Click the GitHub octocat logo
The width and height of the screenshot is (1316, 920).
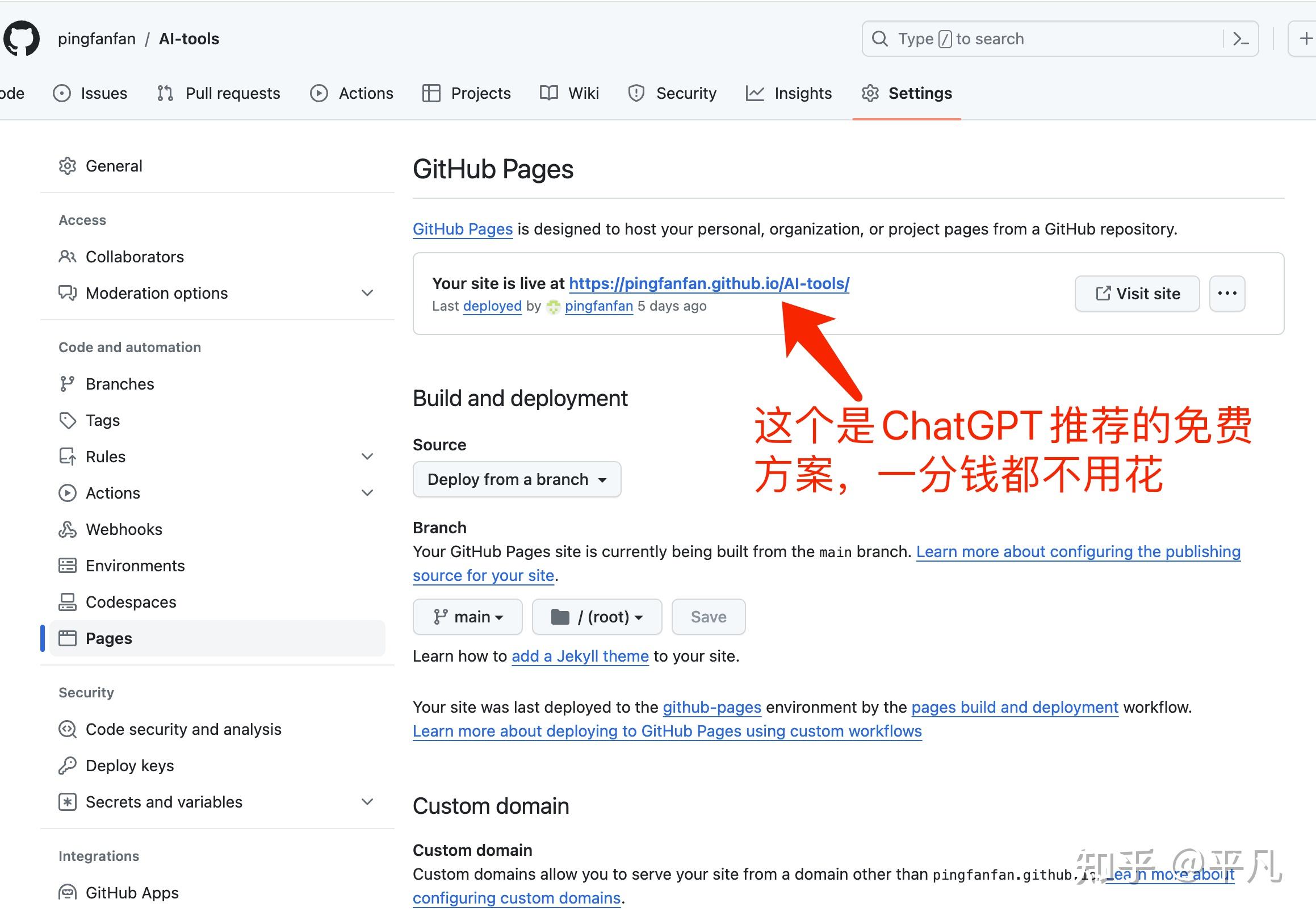click(x=21, y=39)
